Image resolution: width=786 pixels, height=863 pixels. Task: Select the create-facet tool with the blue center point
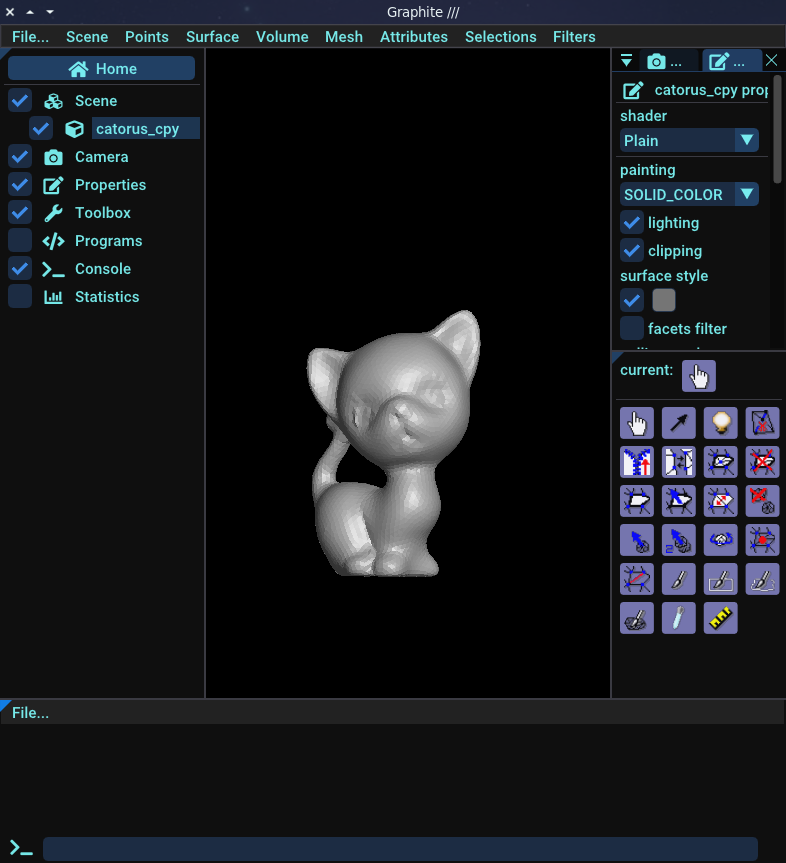[x=720, y=462]
